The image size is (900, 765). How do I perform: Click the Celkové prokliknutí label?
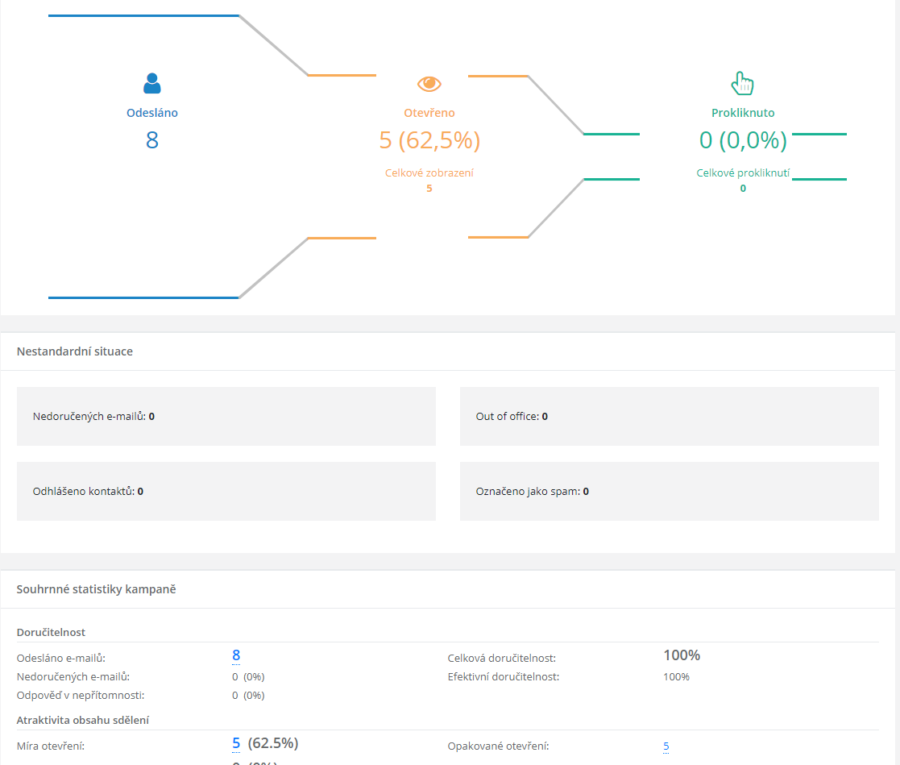pos(743,173)
